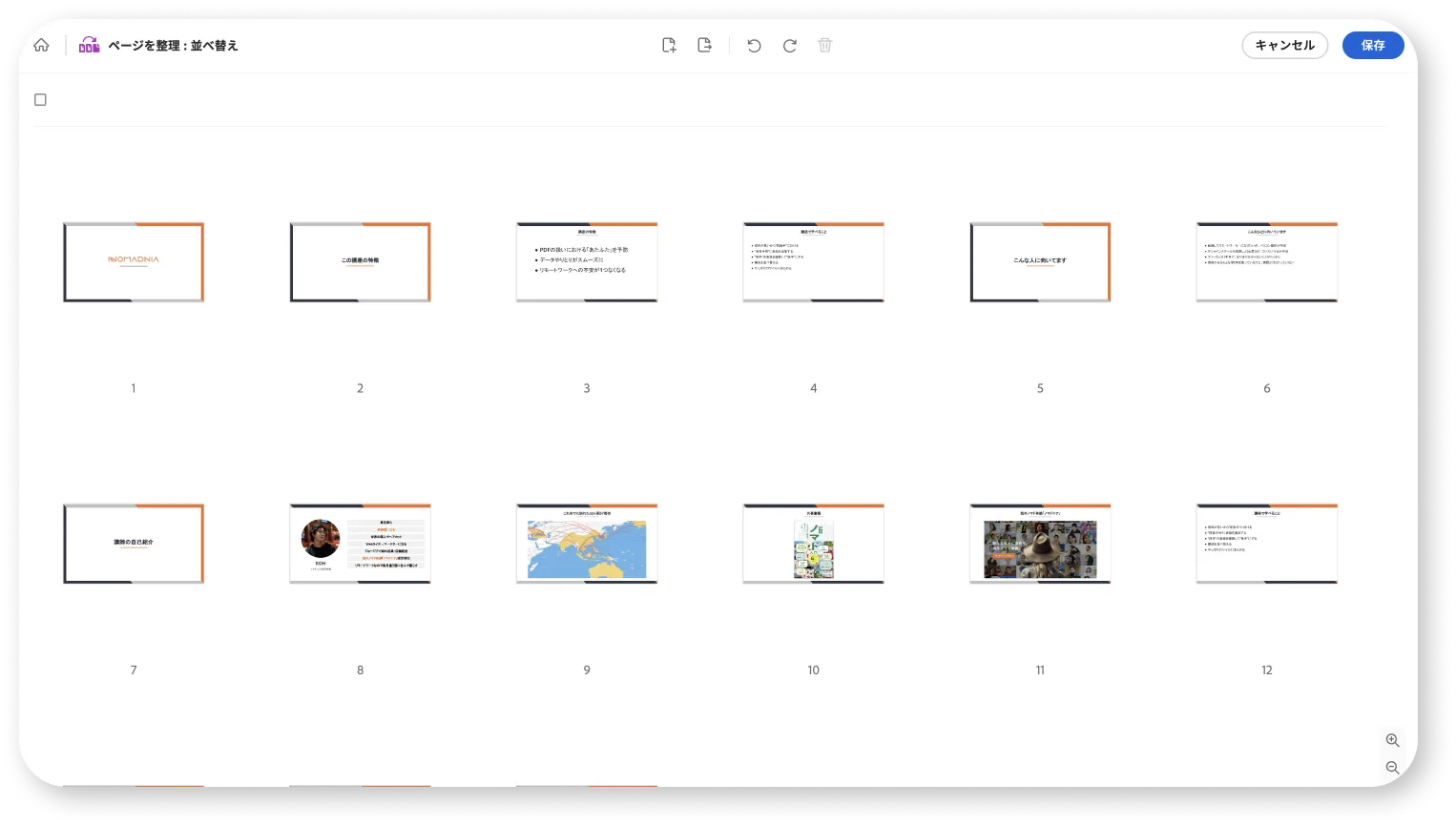Select page 9 world map thumbnail
Viewport: 1456px width, 825px height.
587,544
